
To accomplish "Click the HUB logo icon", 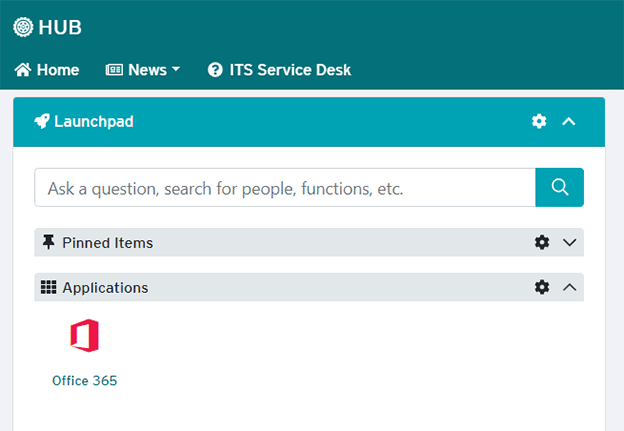I will 23,28.
